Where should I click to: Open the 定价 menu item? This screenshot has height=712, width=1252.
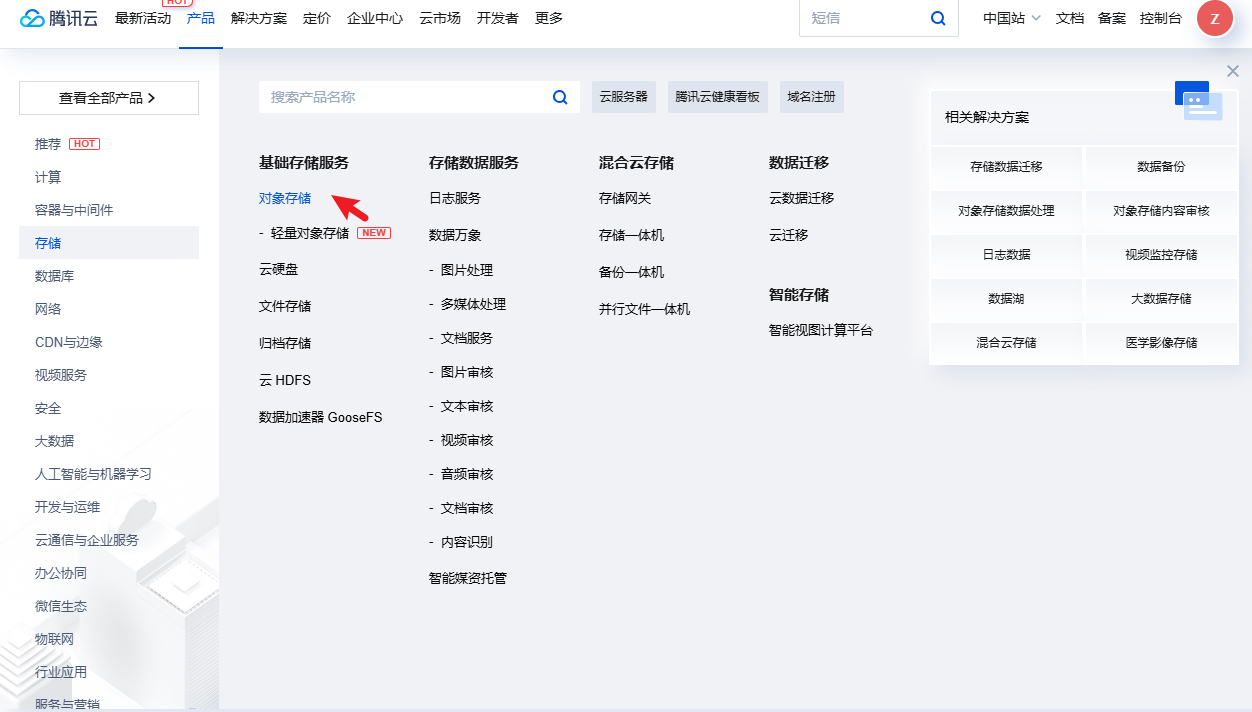[317, 18]
